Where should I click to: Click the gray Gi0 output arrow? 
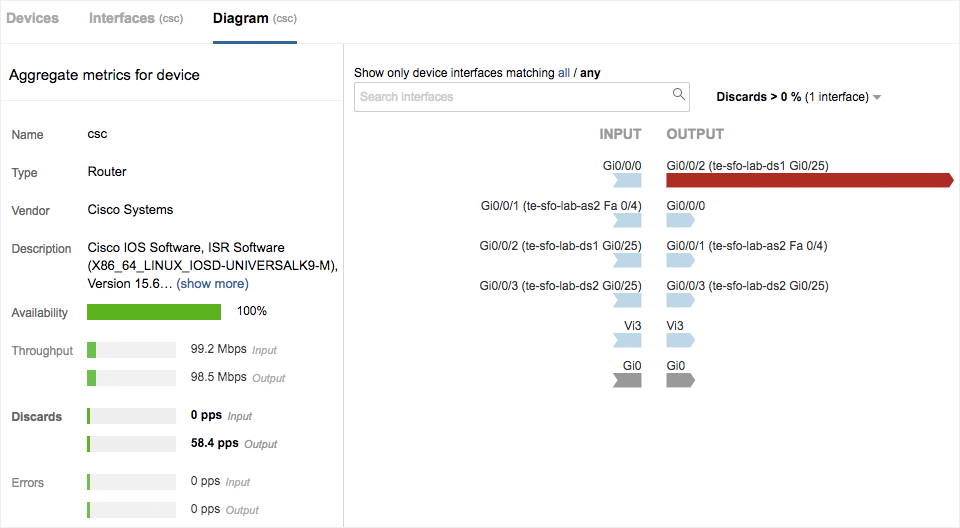680,380
